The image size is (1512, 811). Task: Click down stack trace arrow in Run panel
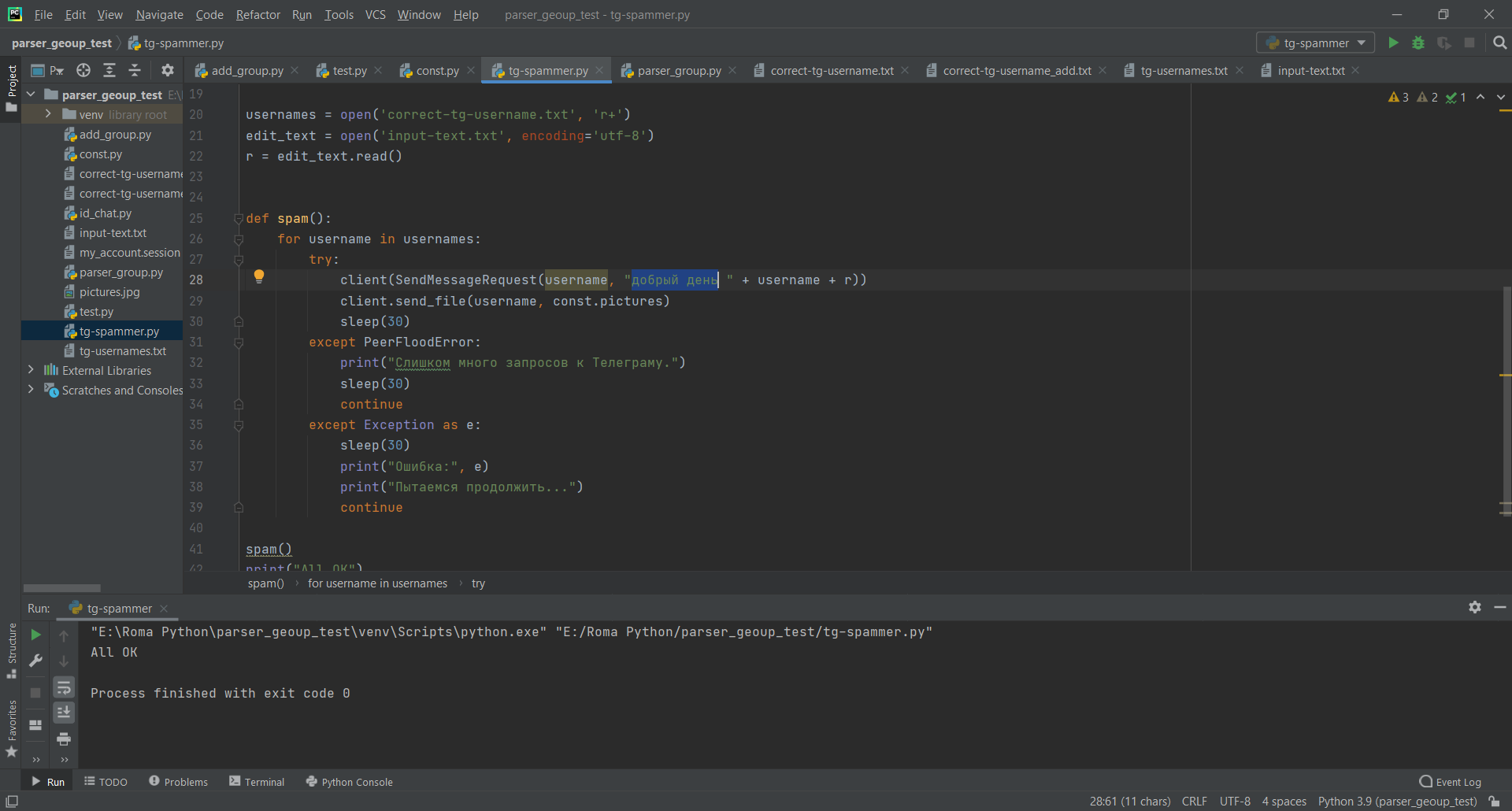click(64, 661)
